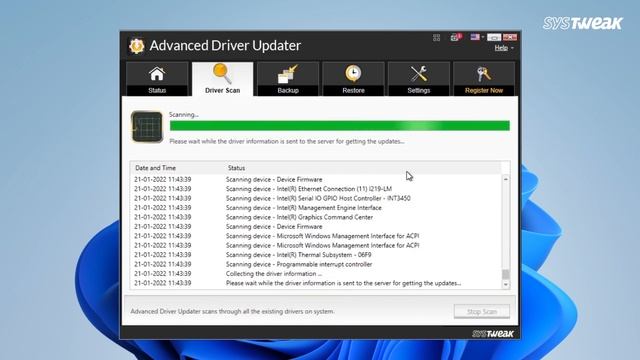The image size is (640, 360).
Task: Click the log scrollbar down arrow
Action: (506, 284)
